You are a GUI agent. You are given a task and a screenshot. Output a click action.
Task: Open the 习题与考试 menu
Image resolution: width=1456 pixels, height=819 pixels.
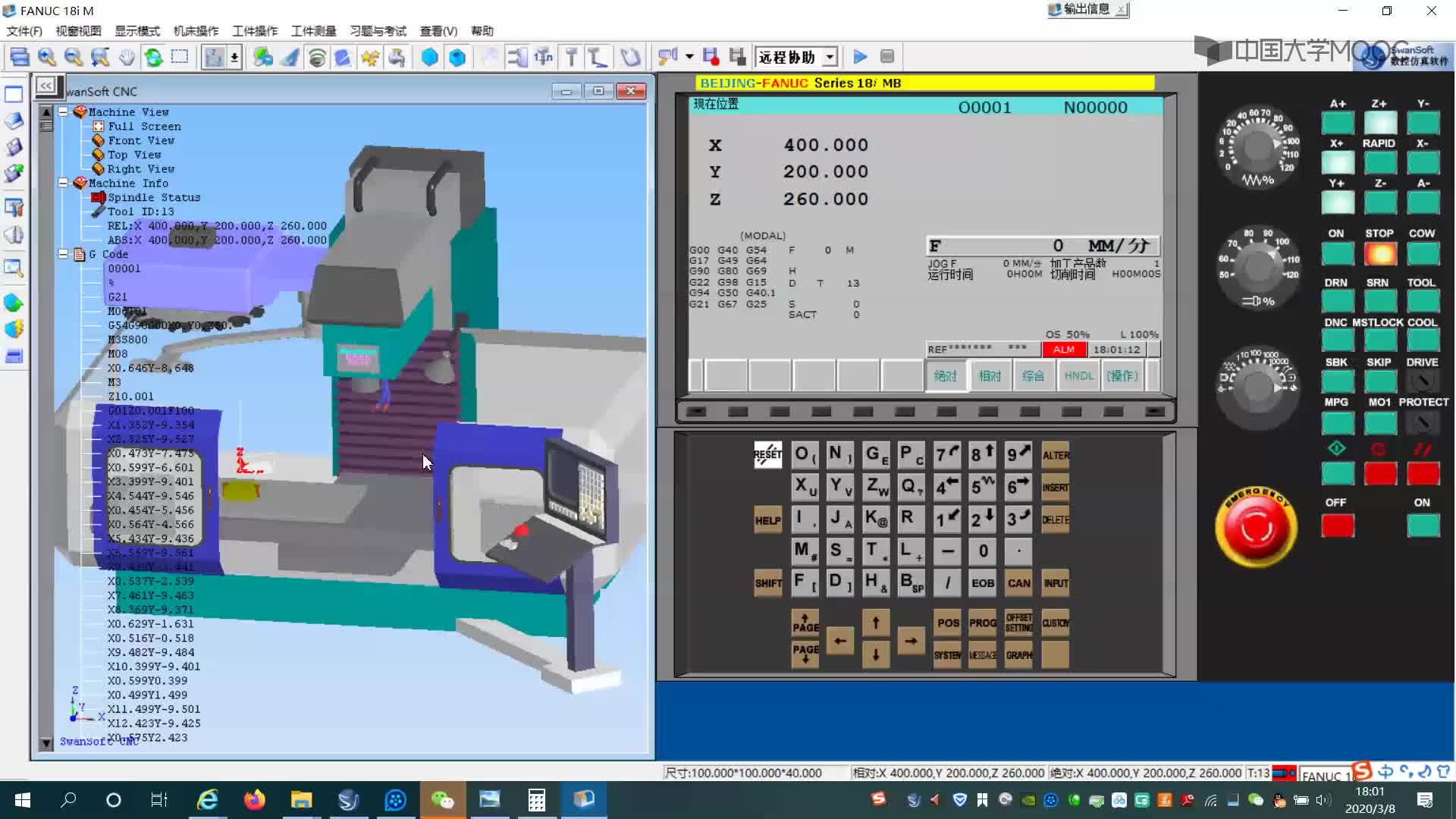[378, 31]
